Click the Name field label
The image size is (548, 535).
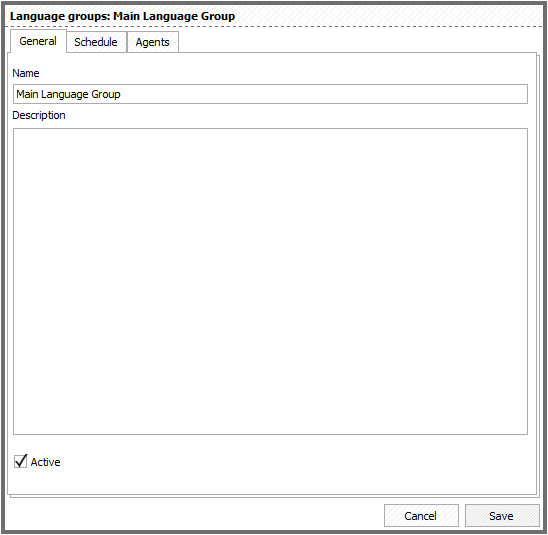tap(26, 73)
